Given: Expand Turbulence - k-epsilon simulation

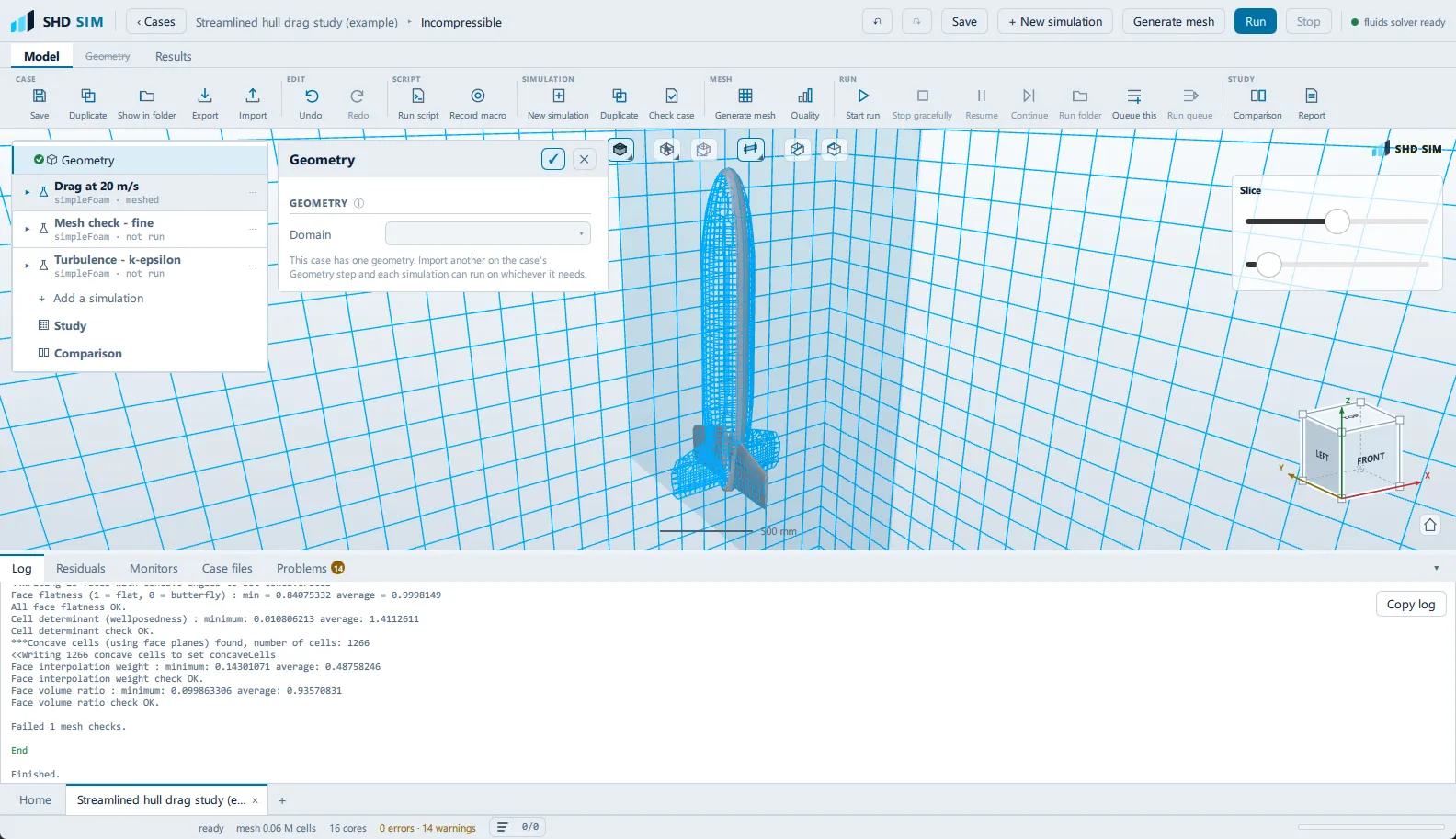Looking at the screenshot, I should pos(28,266).
